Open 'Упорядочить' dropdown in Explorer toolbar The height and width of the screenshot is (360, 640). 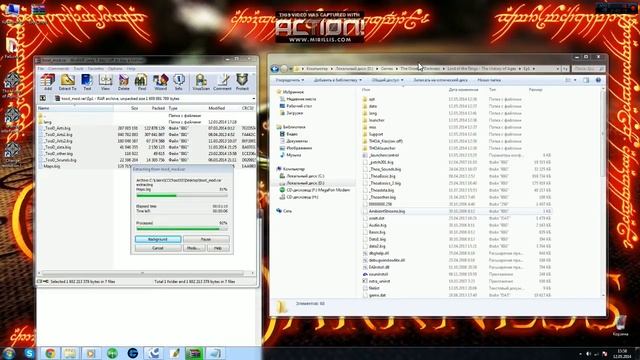(x=290, y=80)
